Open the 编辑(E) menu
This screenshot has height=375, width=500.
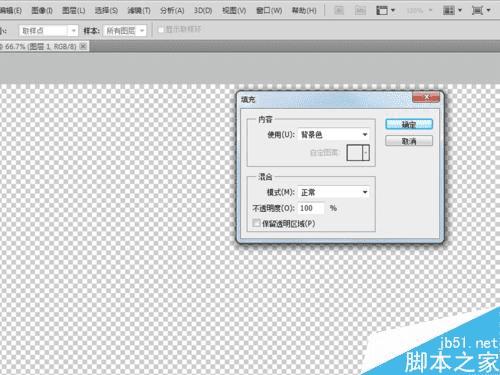[10, 10]
